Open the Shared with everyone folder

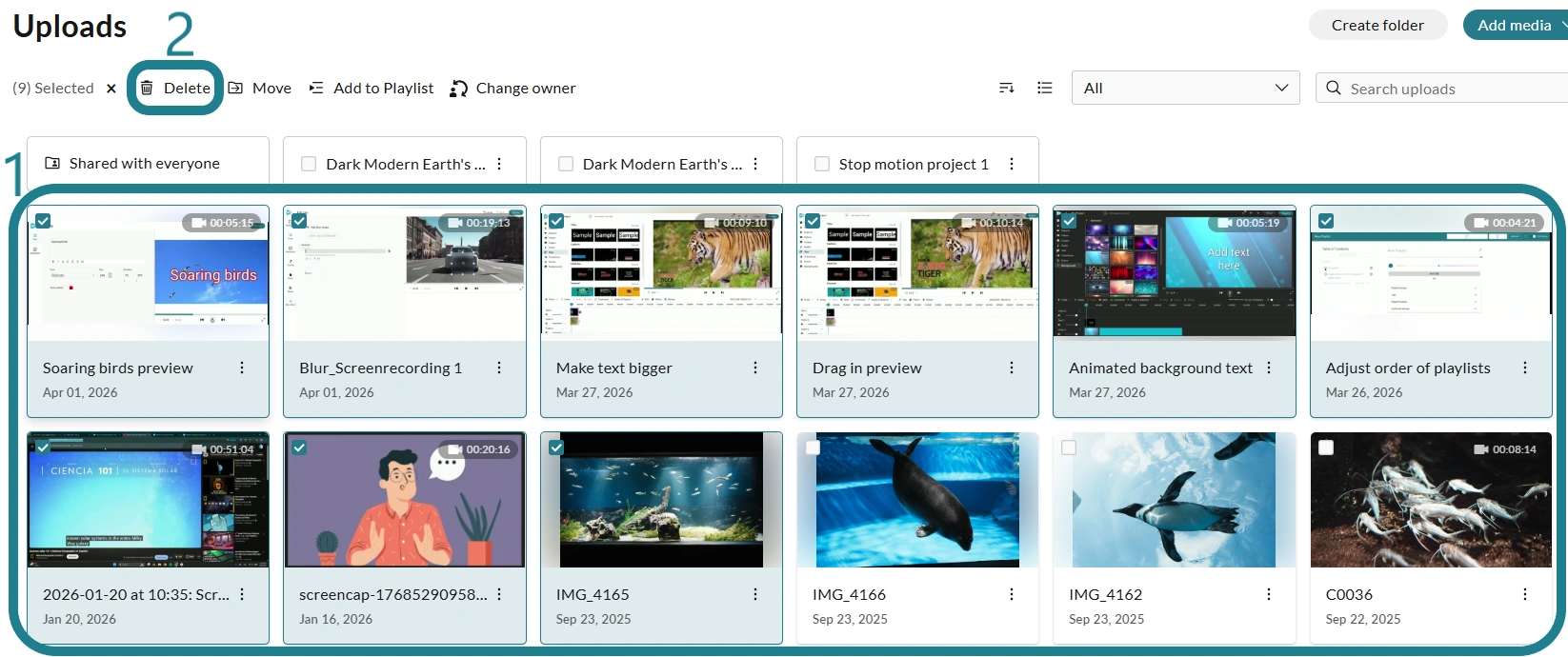coord(148,164)
